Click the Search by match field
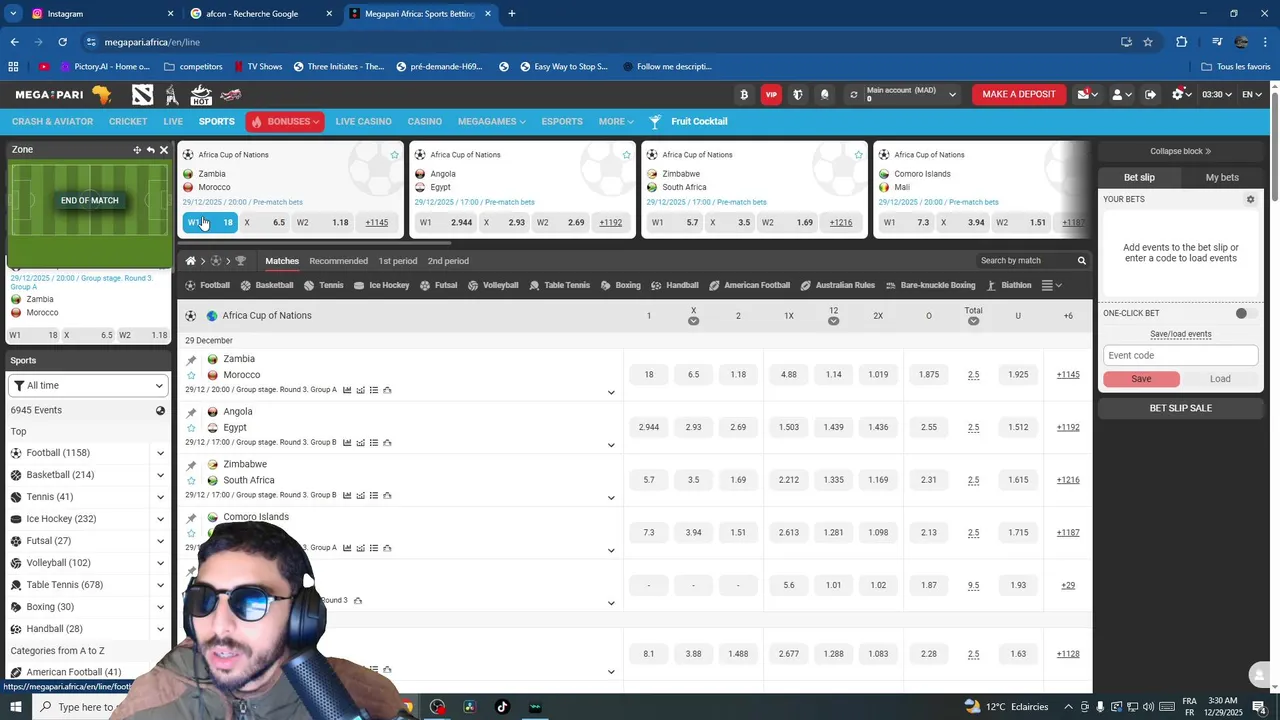The width and height of the screenshot is (1280, 720). [x=1024, y=261]
